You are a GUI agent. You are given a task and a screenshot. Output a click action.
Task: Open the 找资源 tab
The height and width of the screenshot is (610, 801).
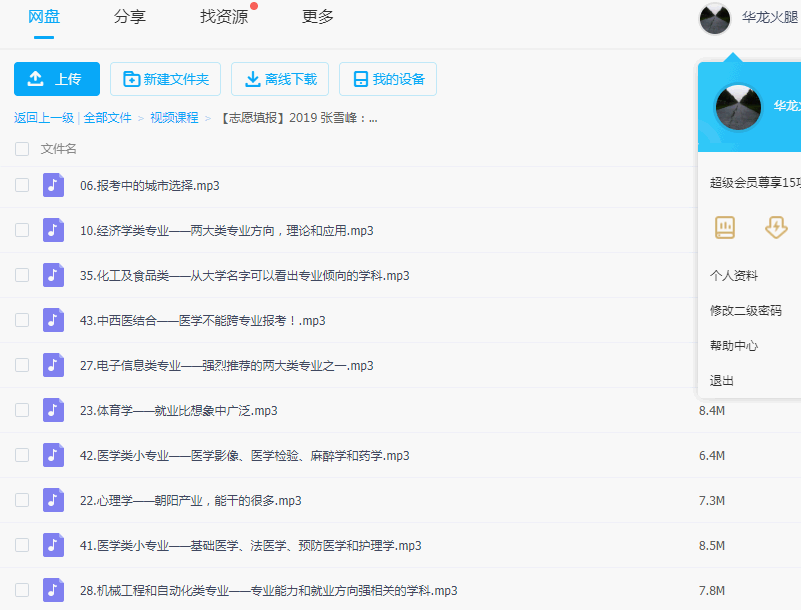(x=224, y=16)
